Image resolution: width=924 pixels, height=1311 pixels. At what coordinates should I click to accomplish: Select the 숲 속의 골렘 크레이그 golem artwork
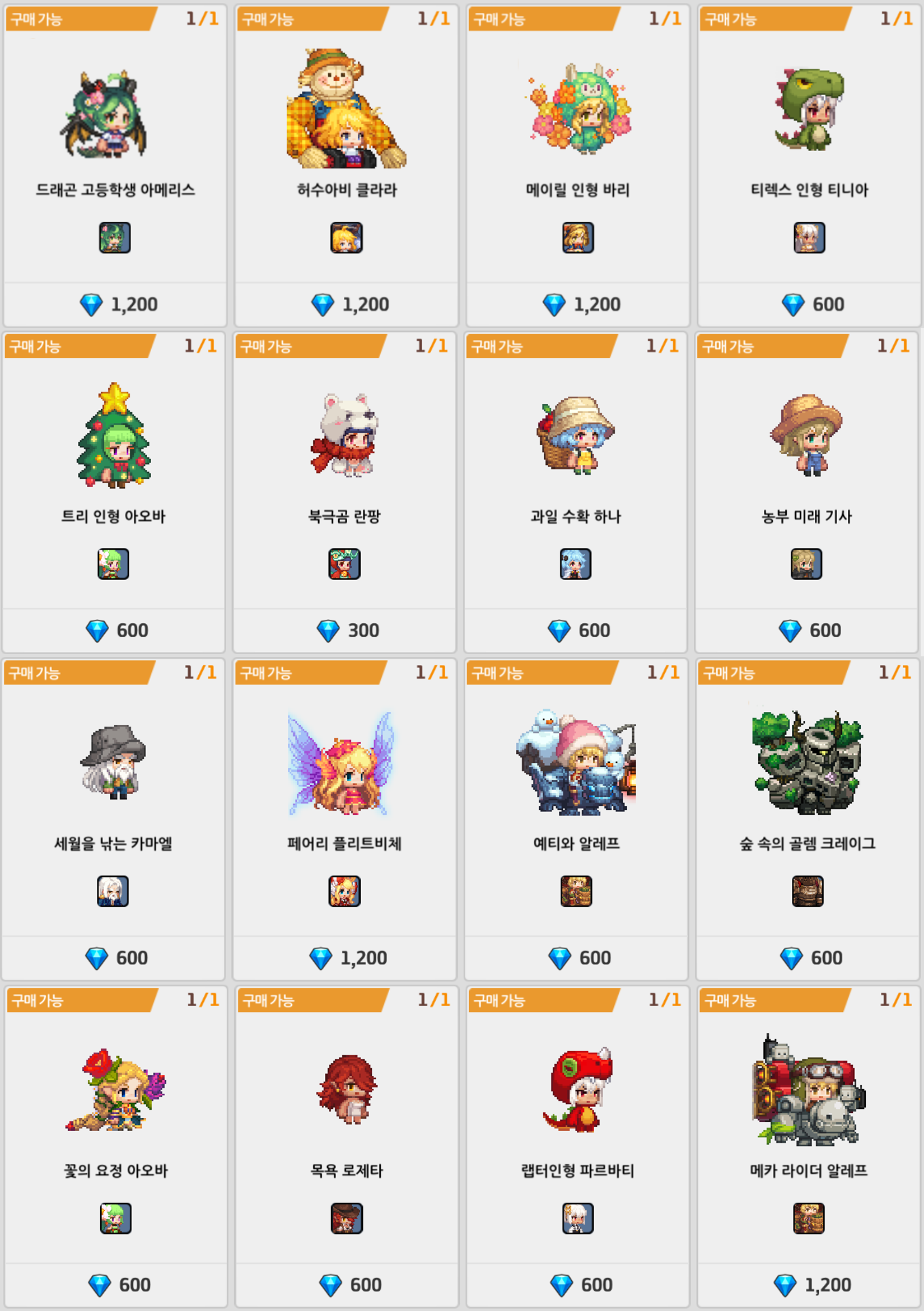807,762
